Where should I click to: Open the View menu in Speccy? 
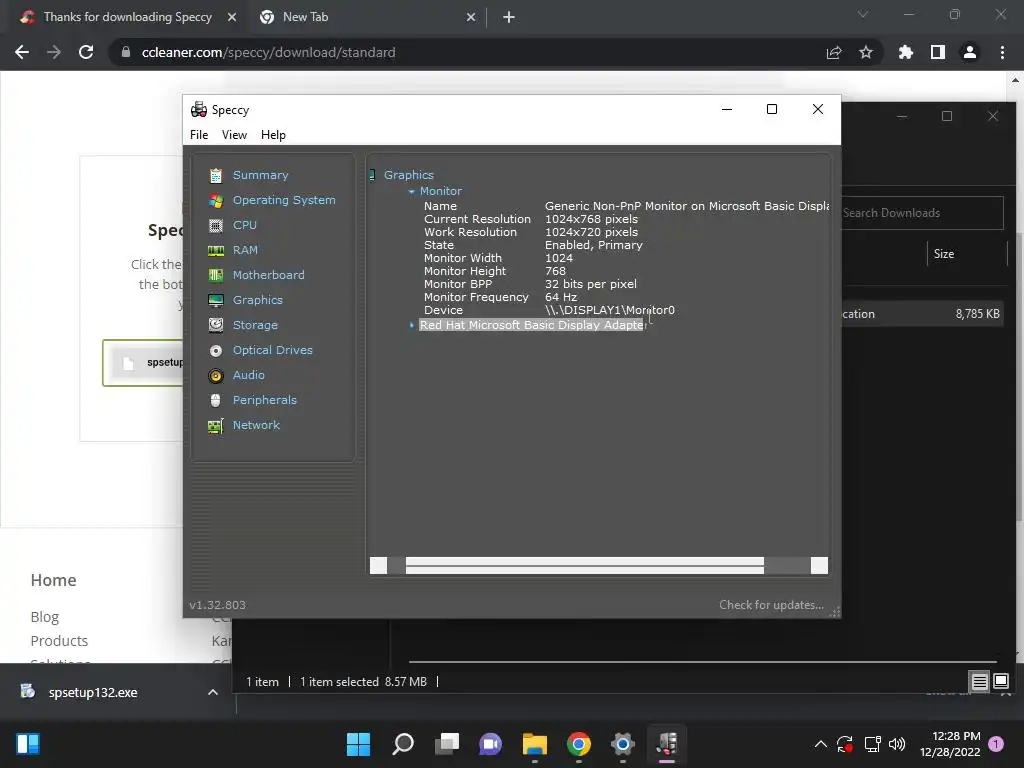point(234,135)
